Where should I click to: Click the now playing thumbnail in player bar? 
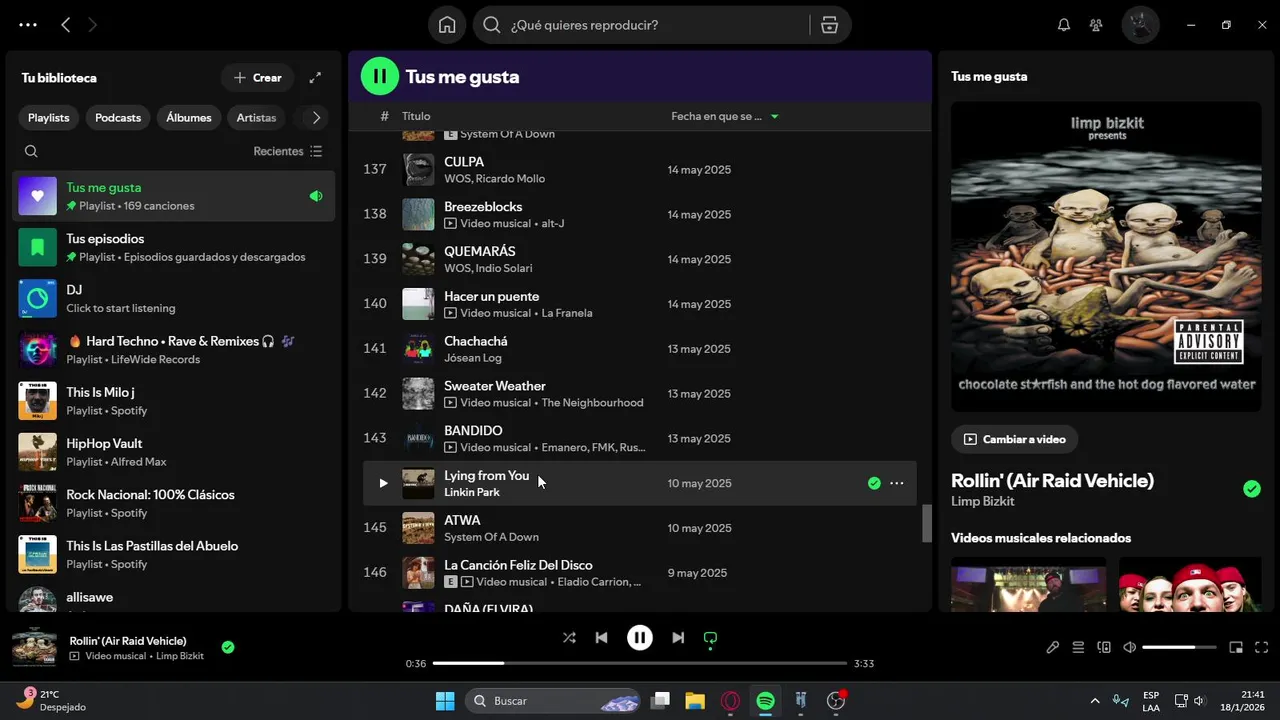pos(34,647)
